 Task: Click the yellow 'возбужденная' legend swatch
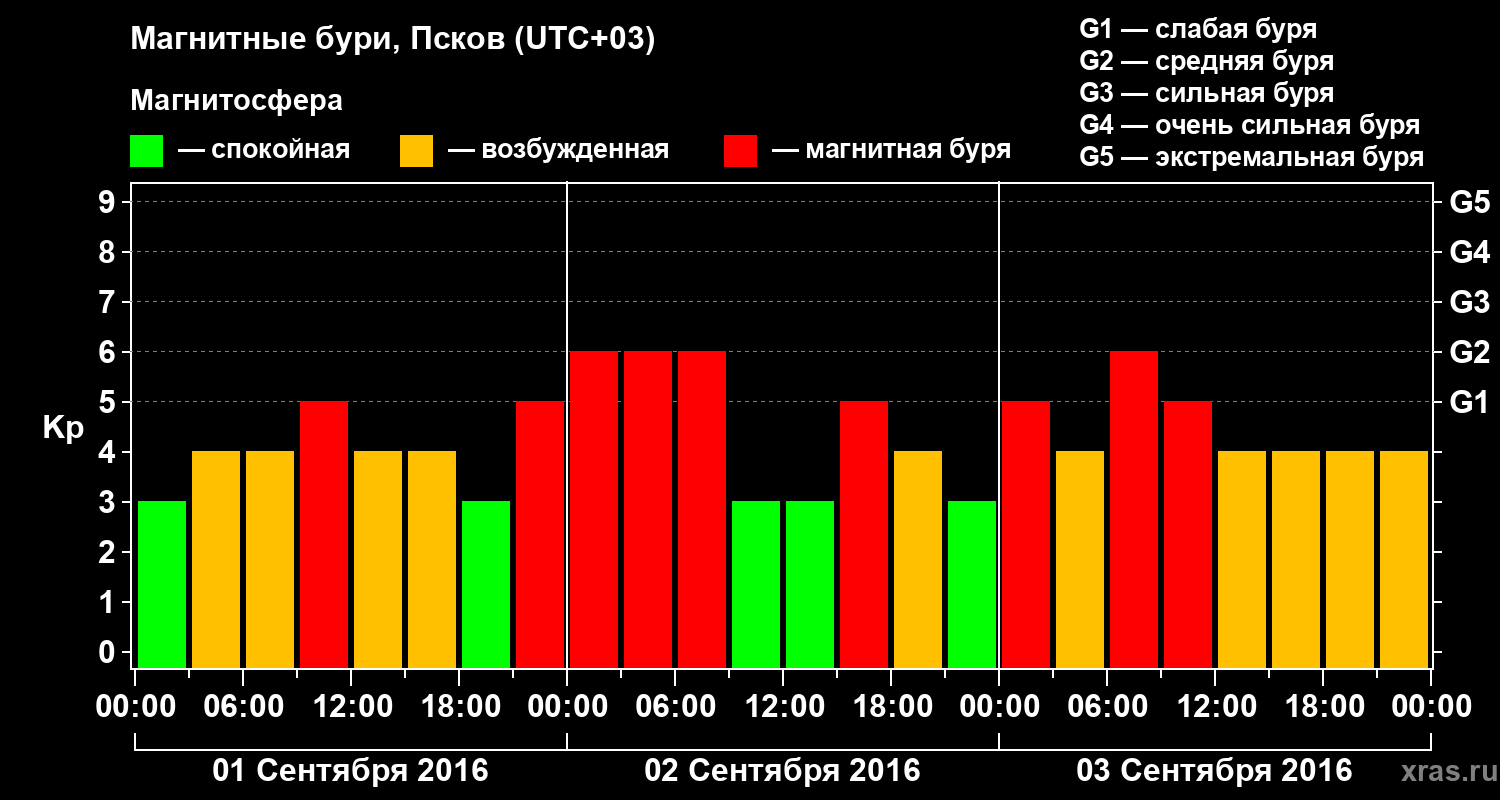(x=416, y=151)
